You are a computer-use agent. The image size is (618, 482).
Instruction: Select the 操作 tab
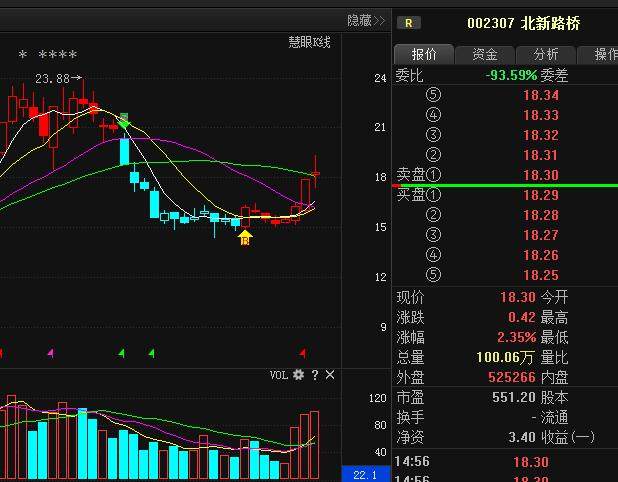pos(604,54)
